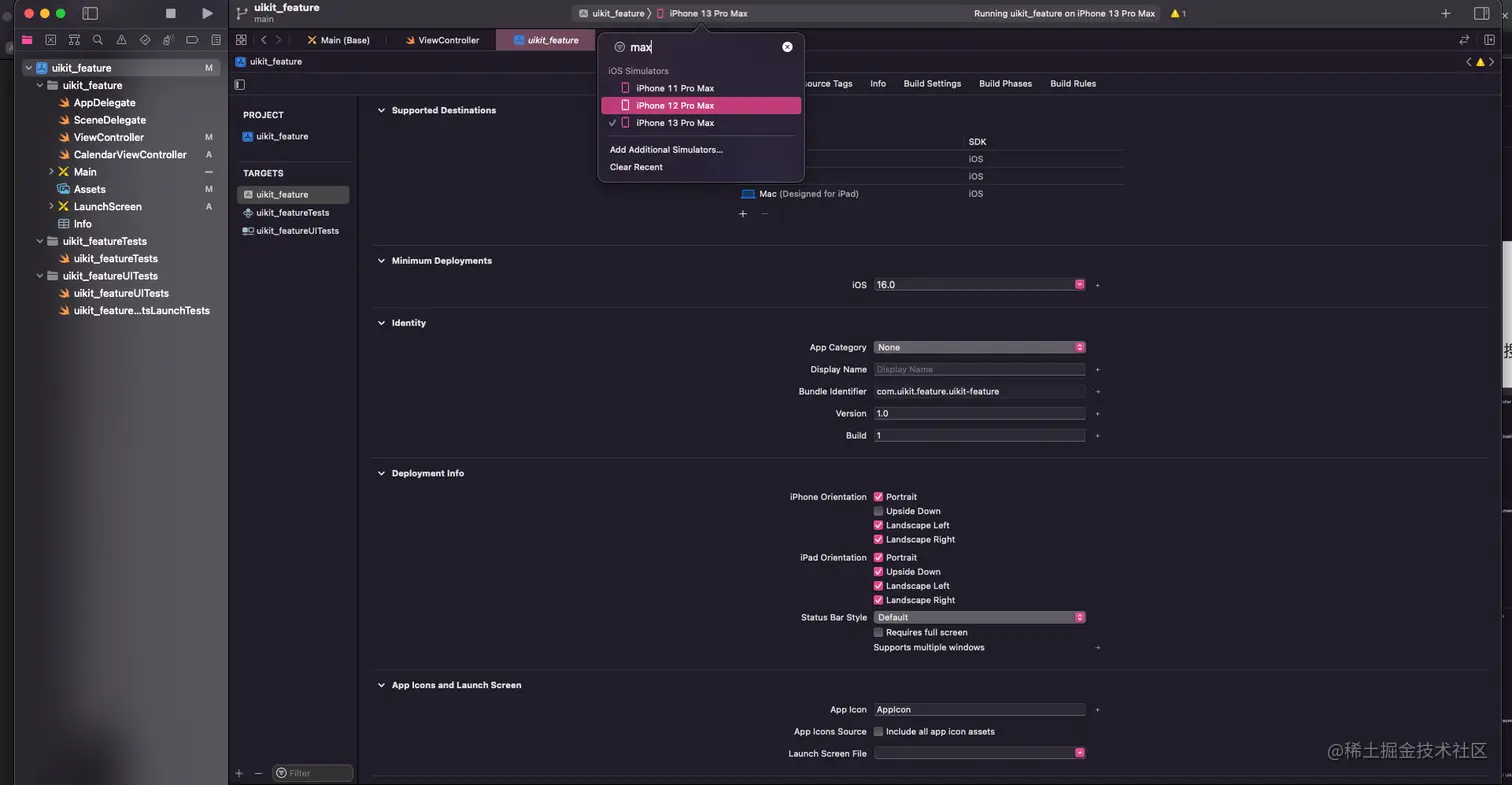
Task: Toggle iPhone Landscape Left checkbox
Action: [878, 525]
